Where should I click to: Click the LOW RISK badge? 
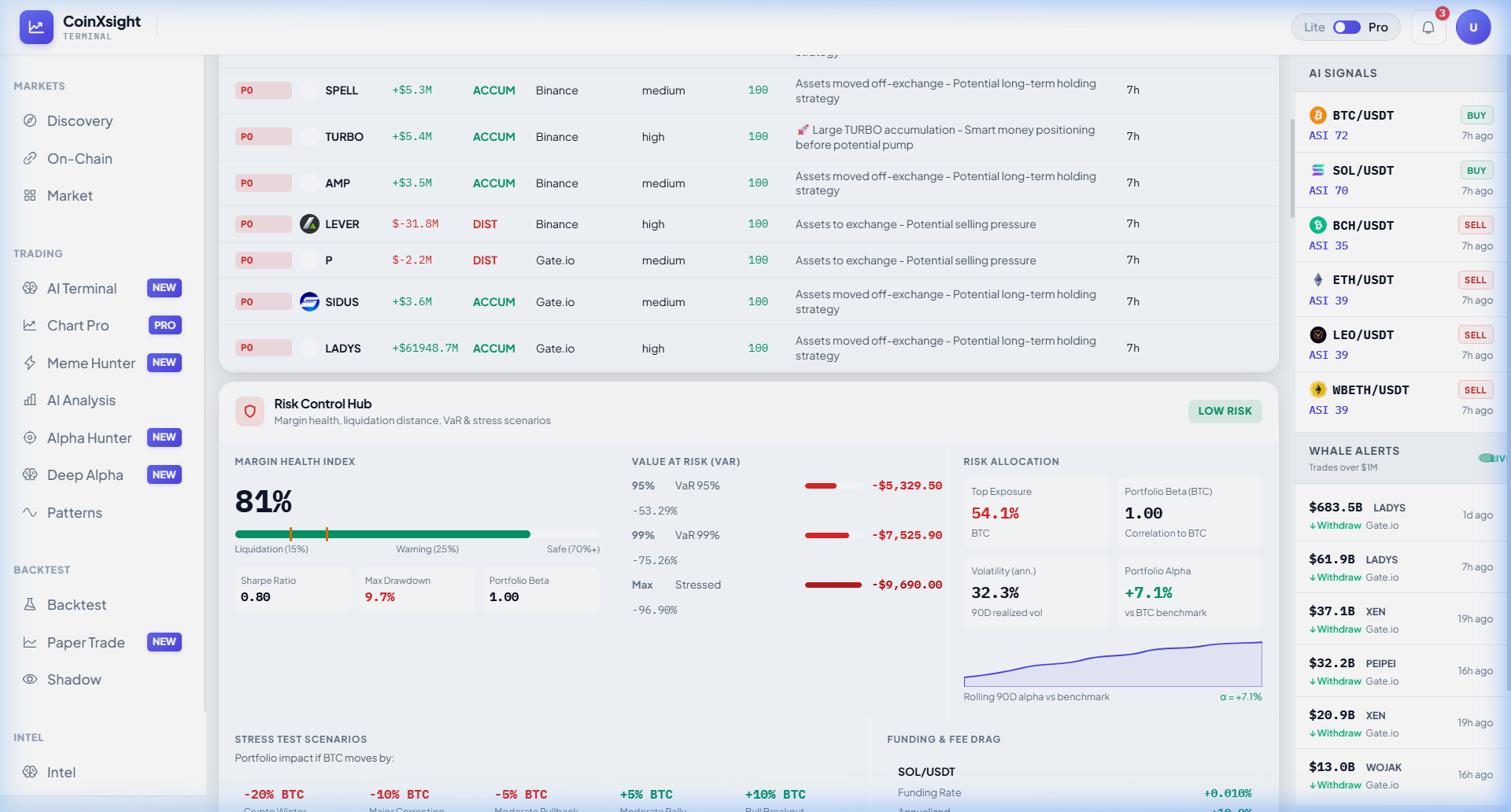tap(1225, 411)
